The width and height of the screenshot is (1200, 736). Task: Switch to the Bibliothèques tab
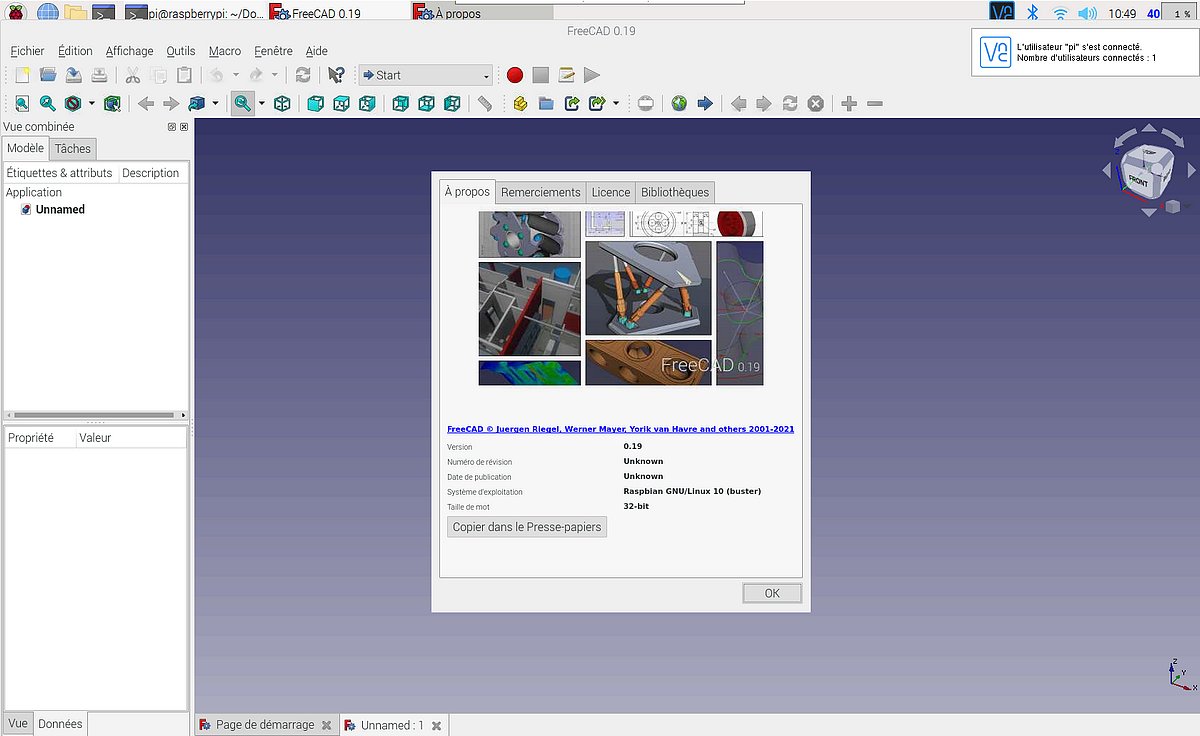pos(675,192)
